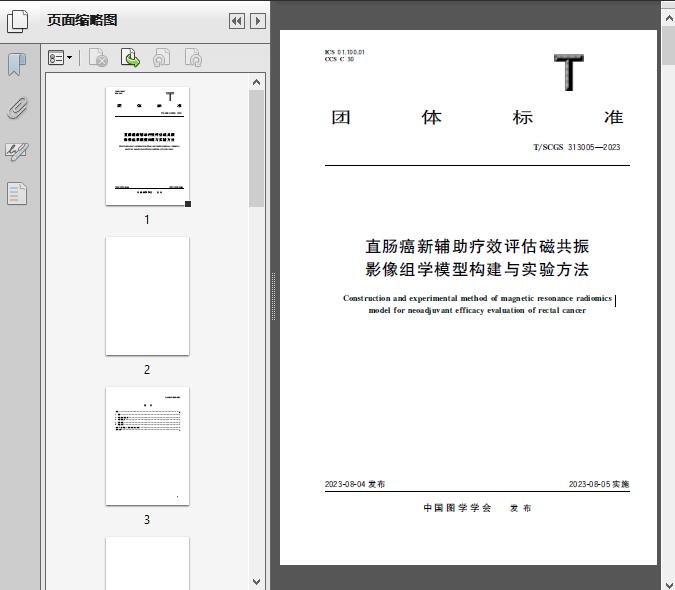Open the thumbnail options dropdown menu
The width and height of the screenshot is (675, 590).
coord(60,58)
